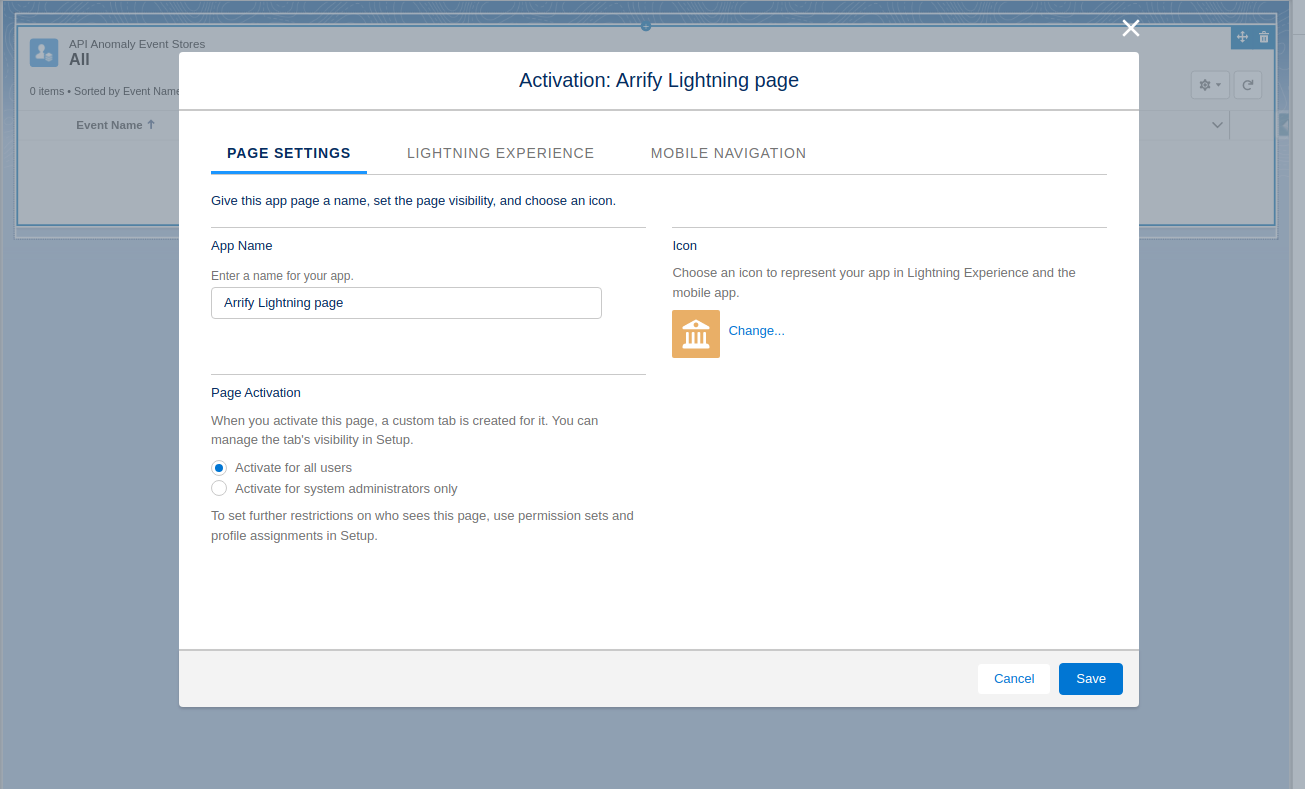Click the API Anomaly Event Stores label
The width and height of the screenshot is (1305, 789).
click(x=137, y=44)
